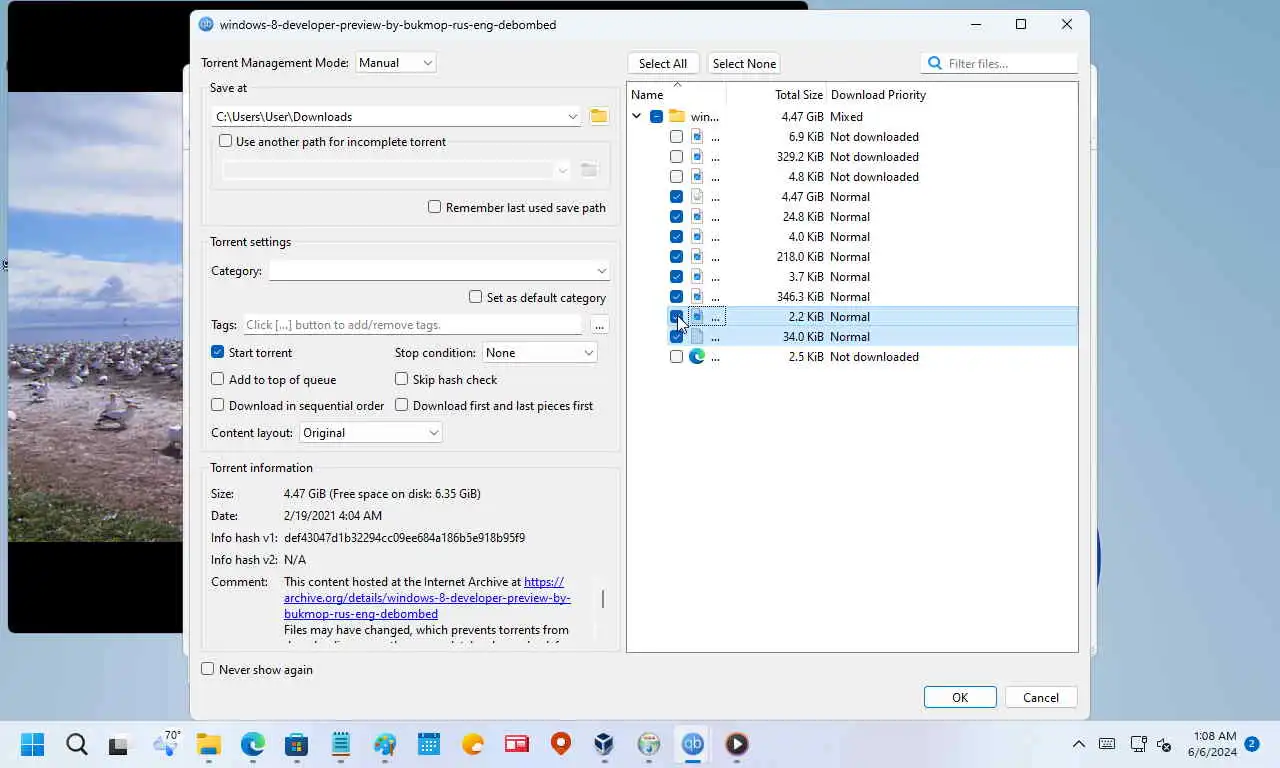Click Select All button

(x=663, y=63)
